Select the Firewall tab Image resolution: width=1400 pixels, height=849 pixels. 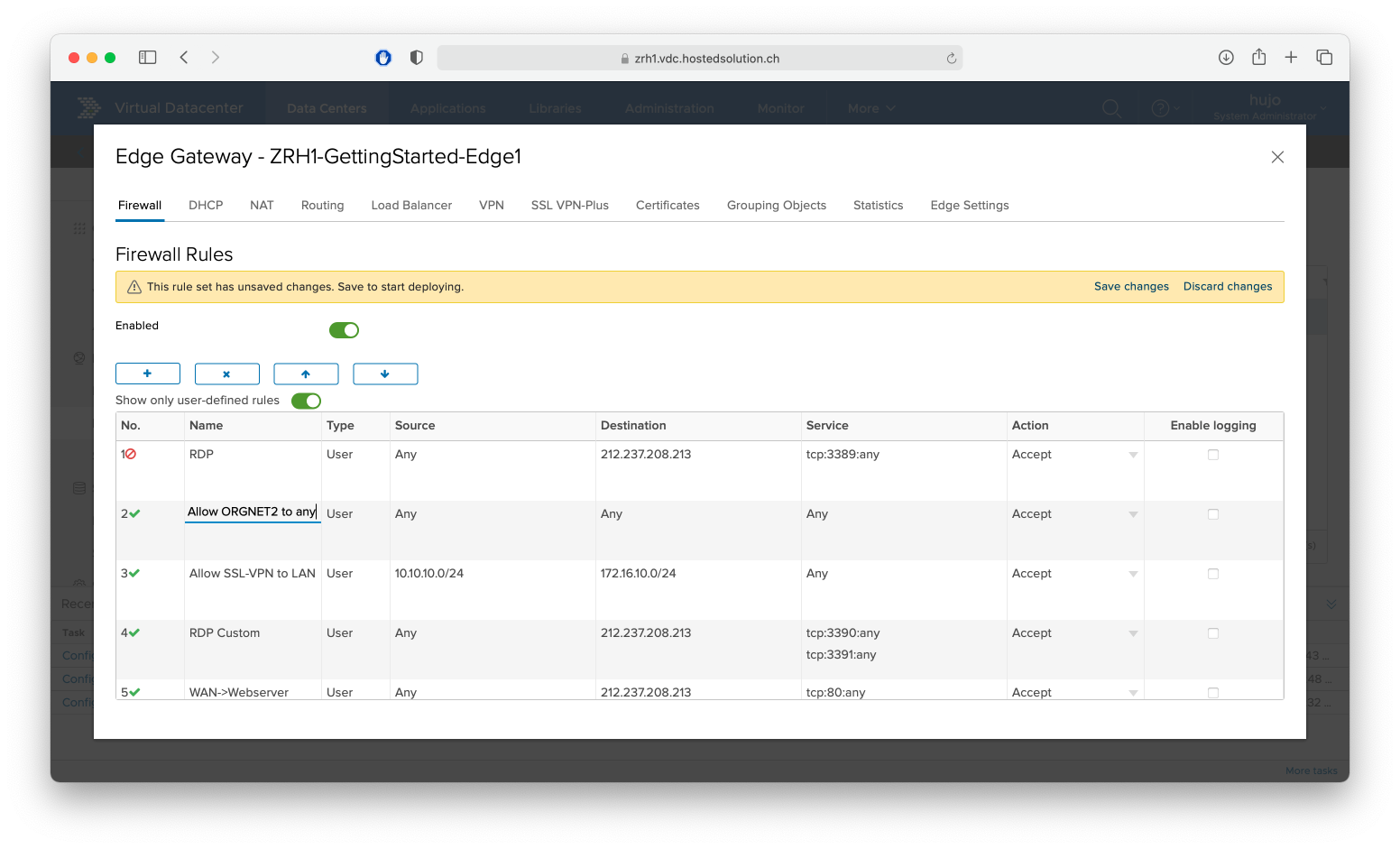pyautogui.click(x=140, y=205)
